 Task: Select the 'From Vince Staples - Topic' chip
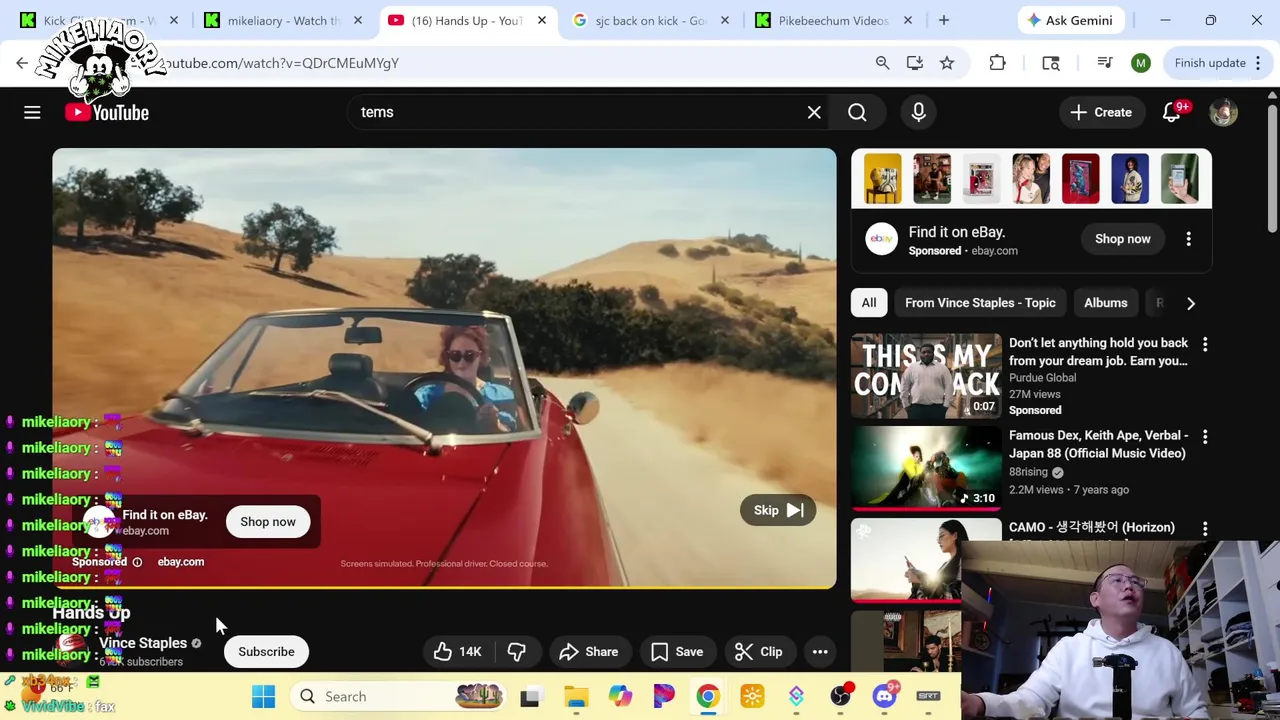pyautogui.click(x=980, y=303)
